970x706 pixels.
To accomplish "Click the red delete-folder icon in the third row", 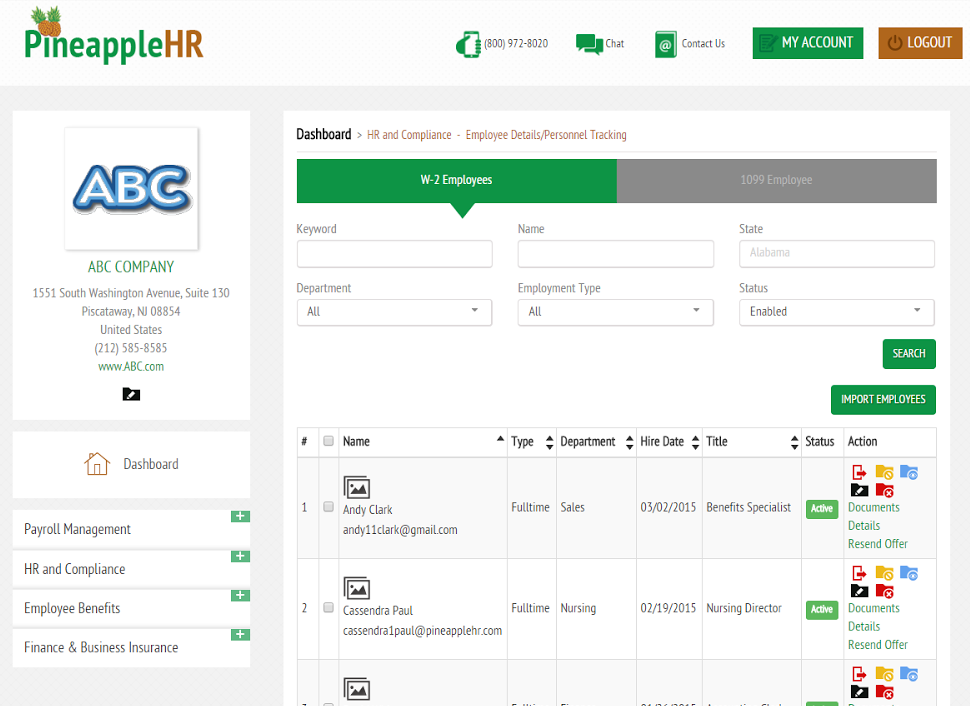I will click(x=885, y=692).
